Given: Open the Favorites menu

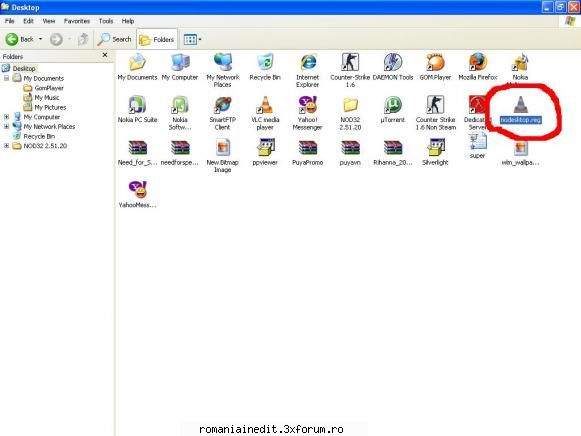Looking at the screenshot, I should point(77,21).
